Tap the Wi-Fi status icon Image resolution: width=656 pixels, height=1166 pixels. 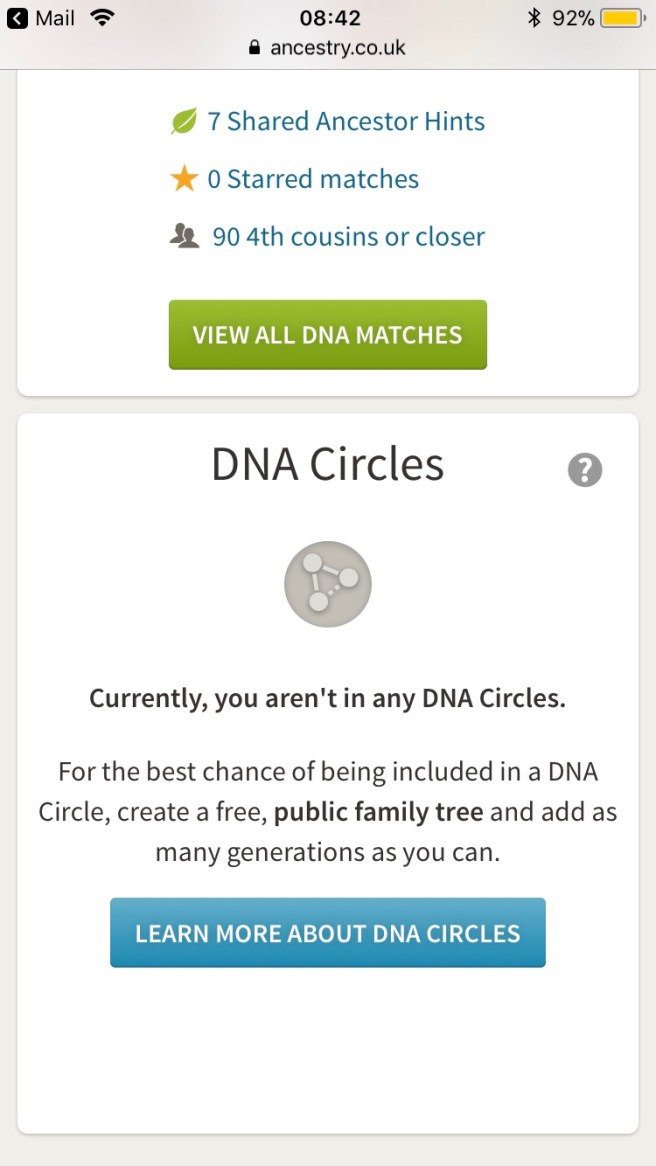(x=101, y=18)
